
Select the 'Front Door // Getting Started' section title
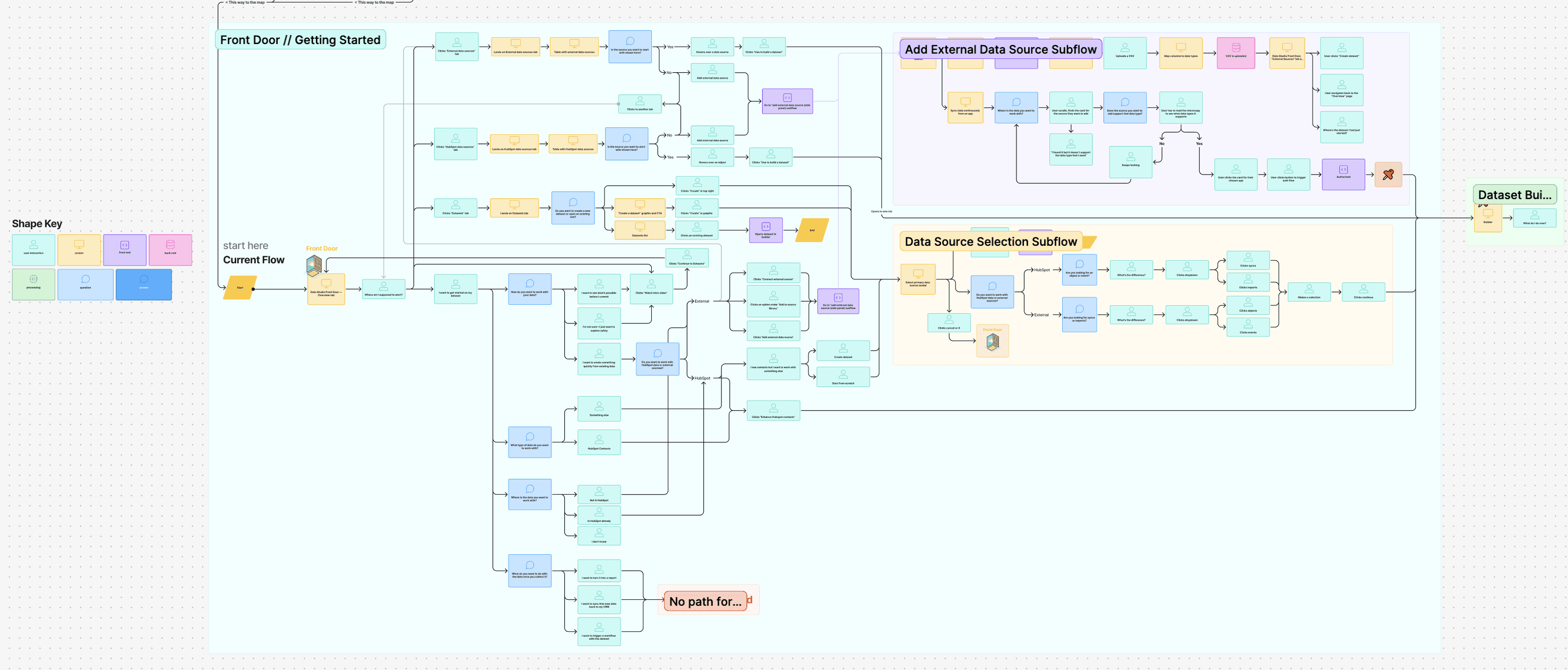(x=300, y=40)
